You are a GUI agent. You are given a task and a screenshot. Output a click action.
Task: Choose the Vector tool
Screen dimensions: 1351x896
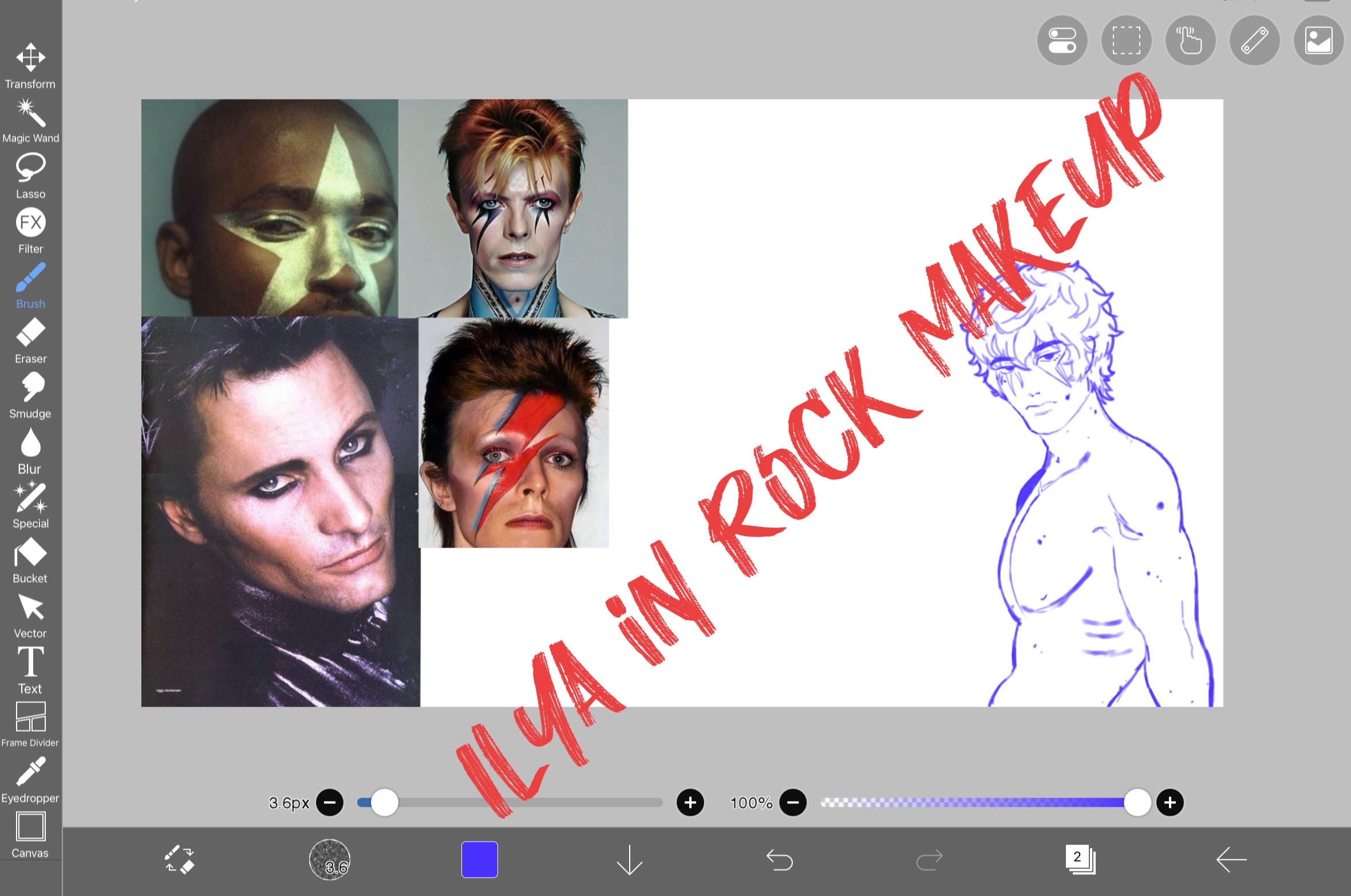(30, 616)
